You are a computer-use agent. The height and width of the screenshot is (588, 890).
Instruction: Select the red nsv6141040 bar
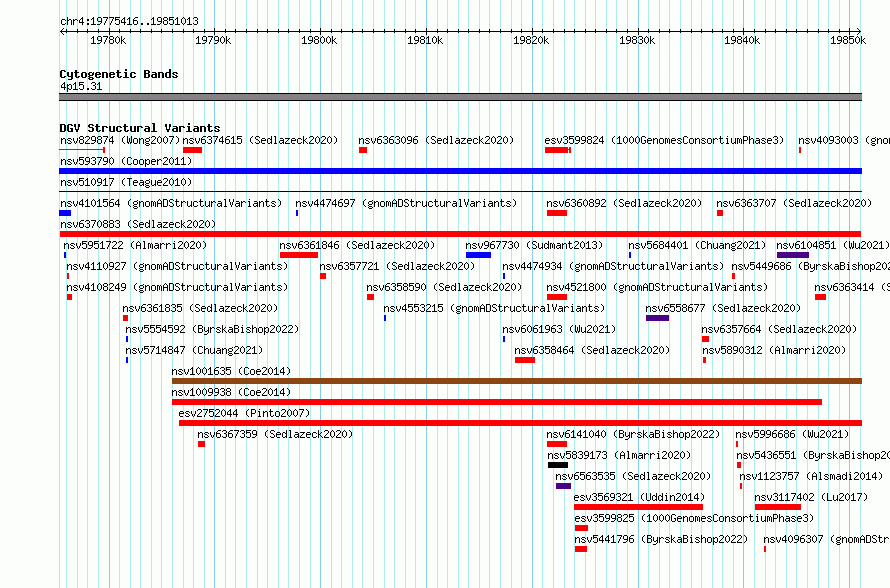(x=557, y=444)
